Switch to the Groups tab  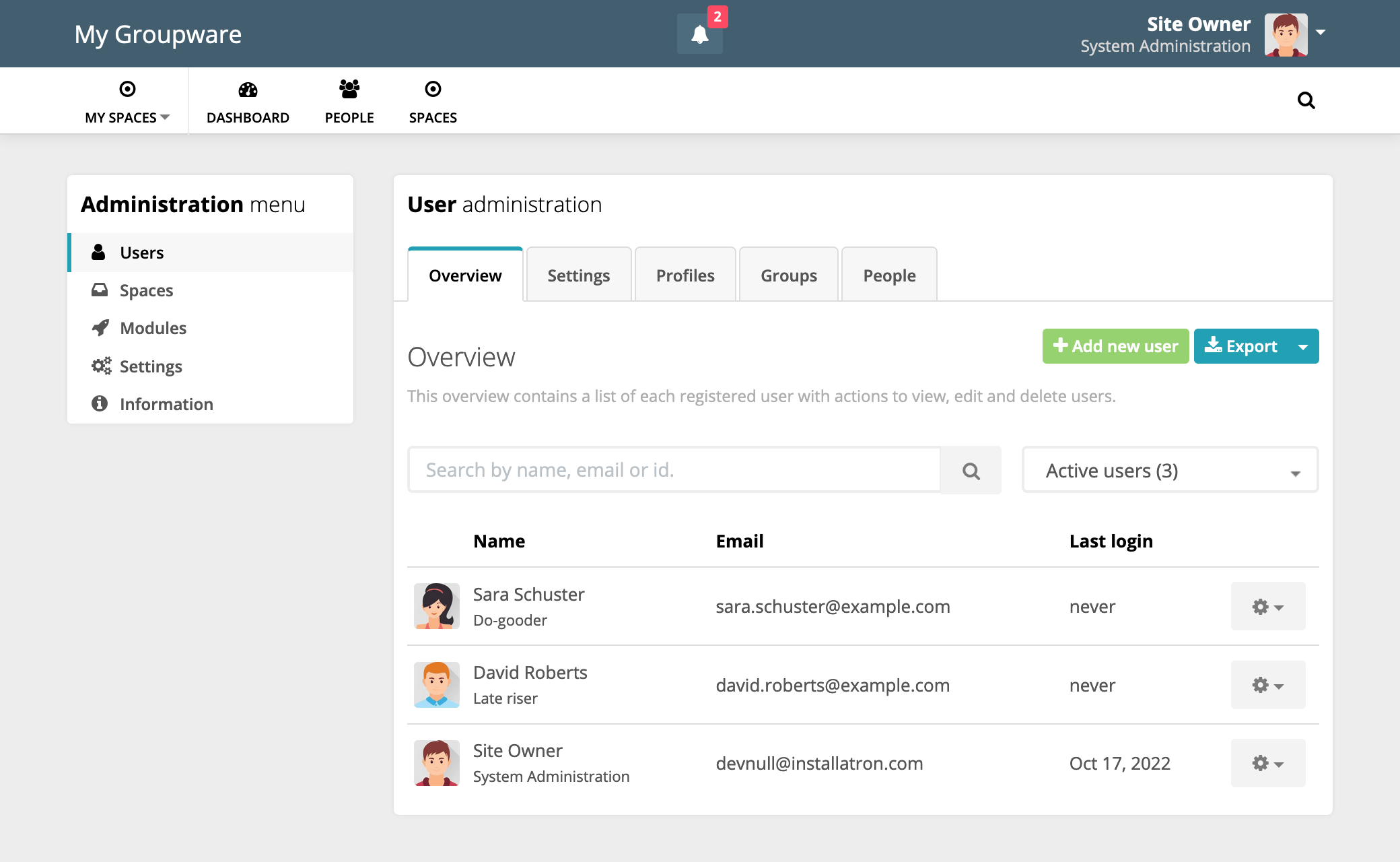(x=788, y=275)
